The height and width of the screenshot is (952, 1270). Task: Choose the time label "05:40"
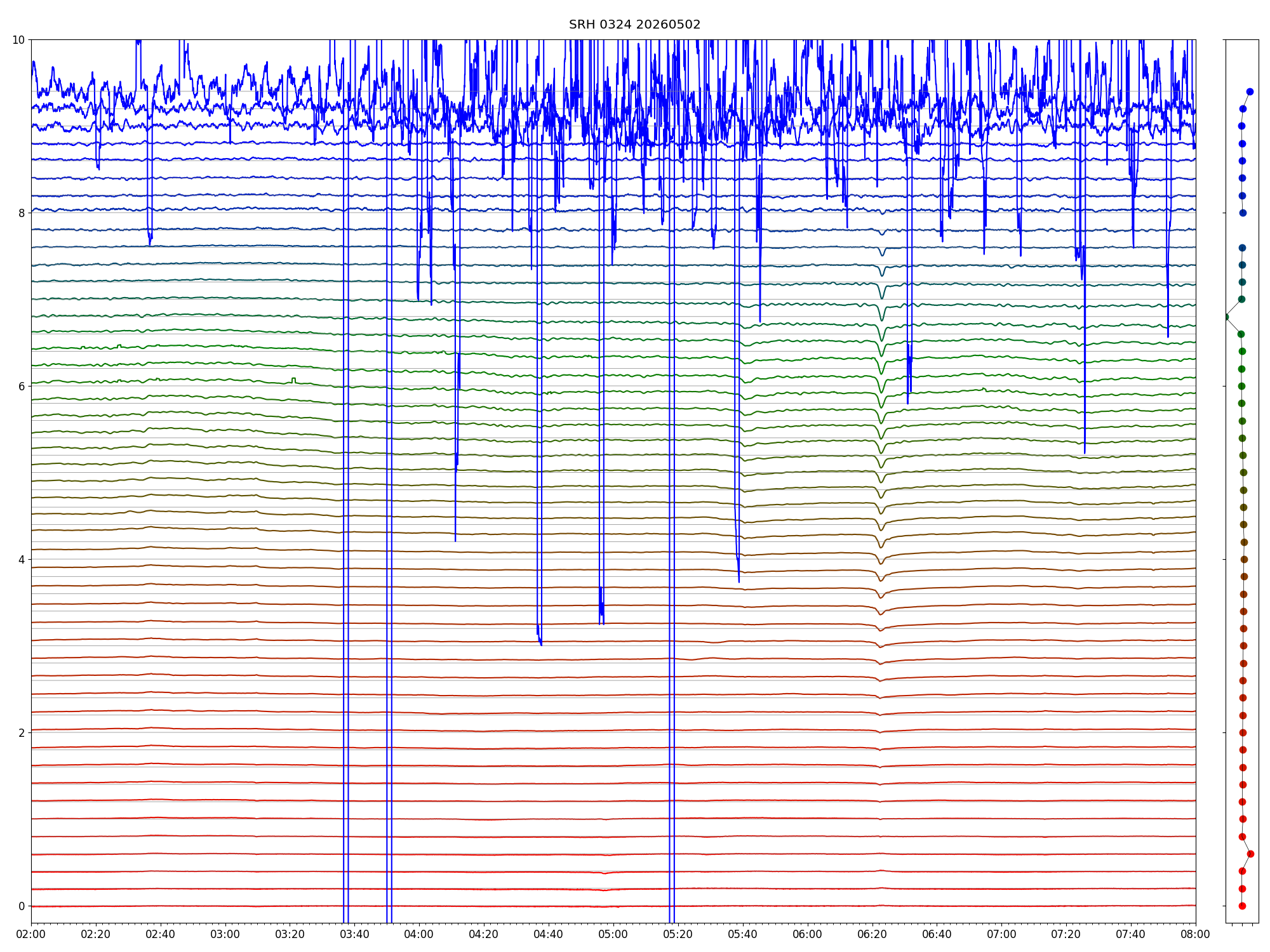click(743, 935)
